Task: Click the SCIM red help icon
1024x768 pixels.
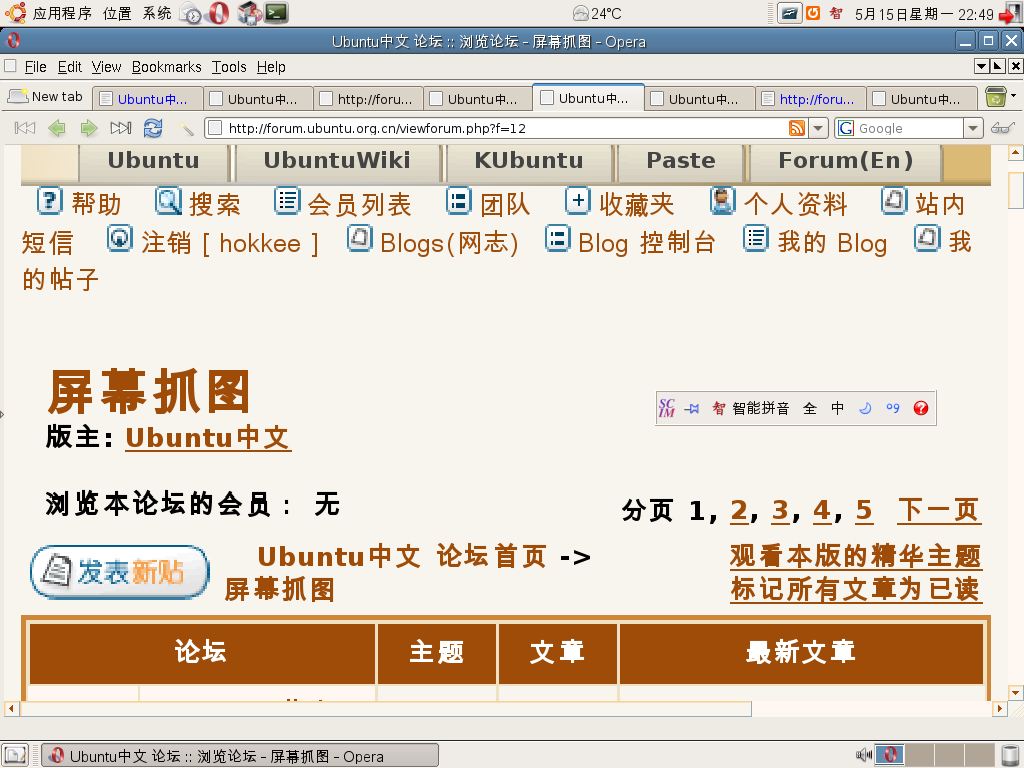Action: [921, 408]
